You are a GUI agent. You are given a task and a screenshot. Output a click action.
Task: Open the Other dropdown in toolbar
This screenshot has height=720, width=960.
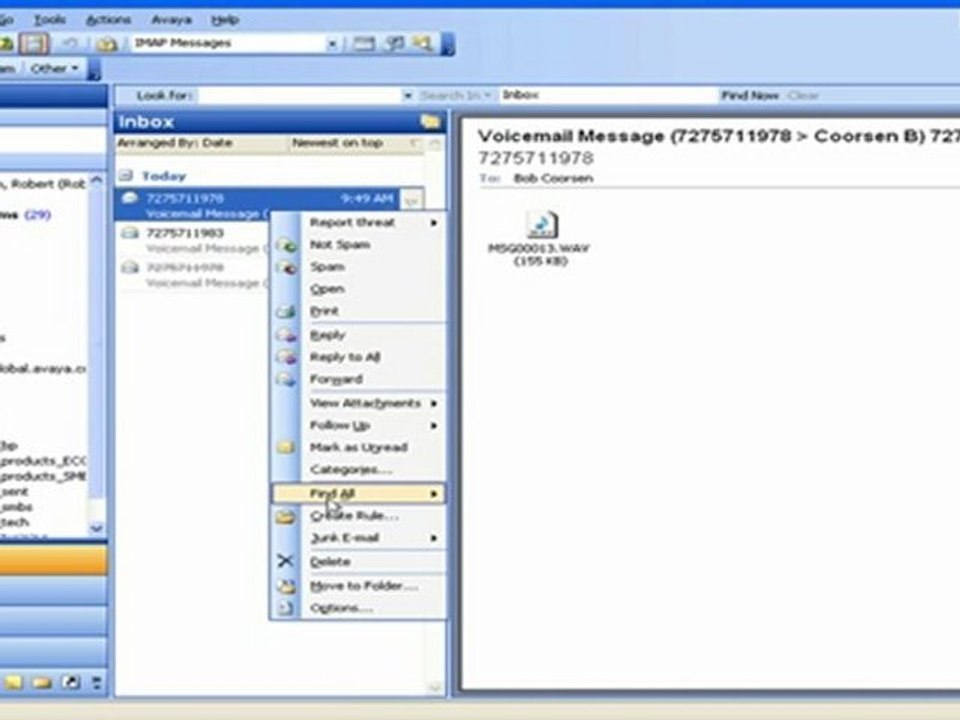(x=54, y=68)
